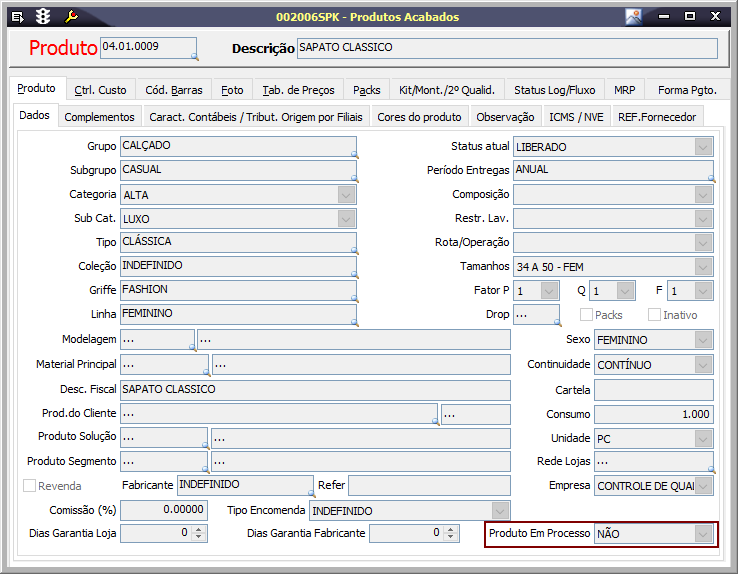Select the Observação sub-tab
This screenshot has height=574, width=738.
pos(505,117)
